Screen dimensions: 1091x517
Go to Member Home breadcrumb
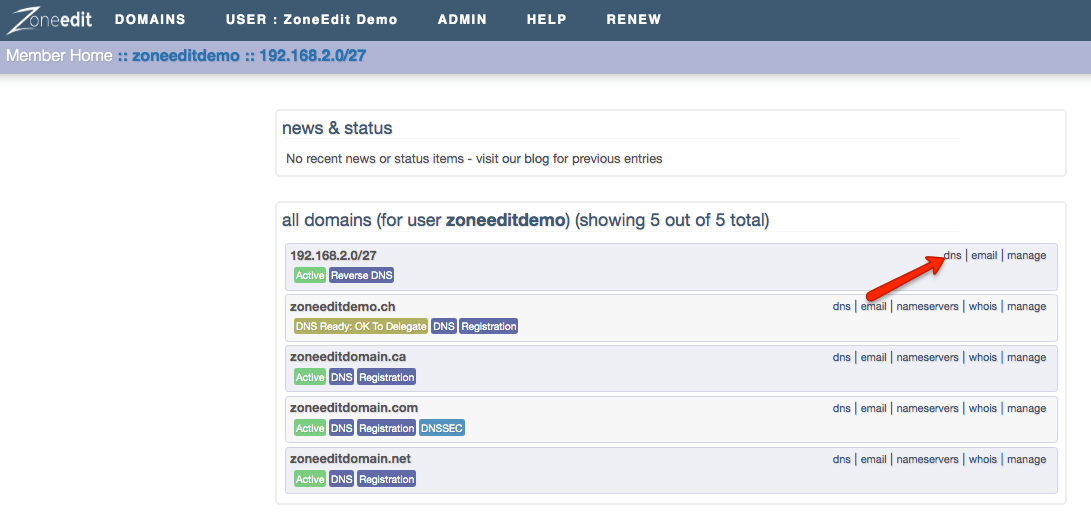pyautogui.click(x=59, y=56)
